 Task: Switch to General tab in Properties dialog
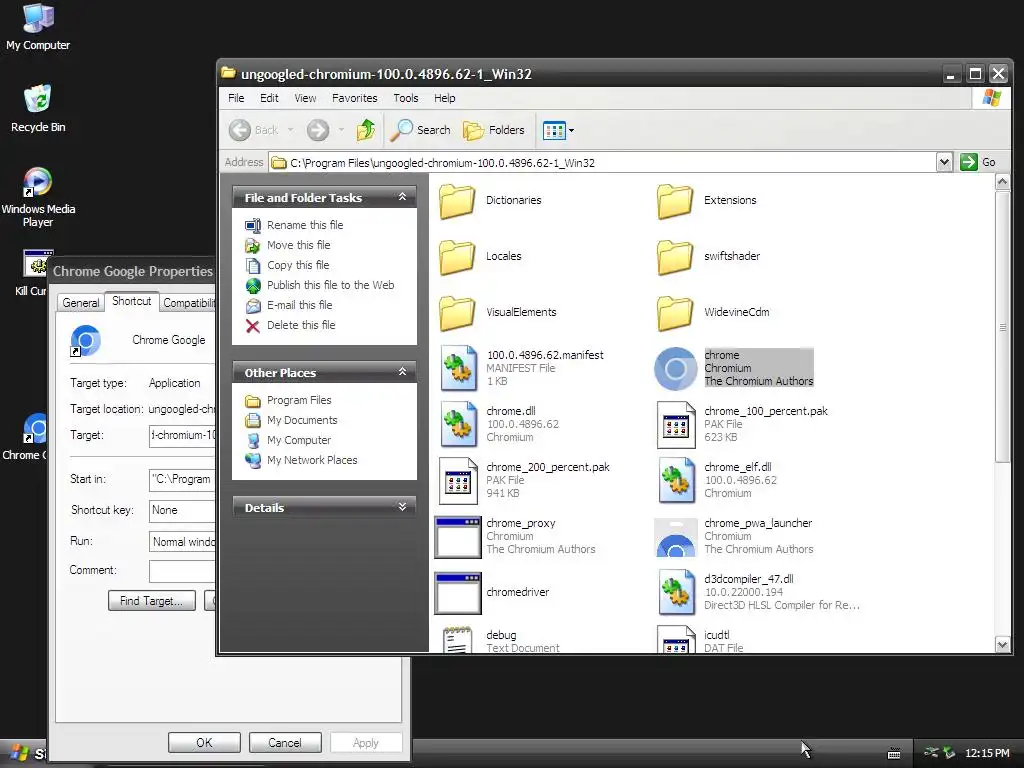coord(81,303)
